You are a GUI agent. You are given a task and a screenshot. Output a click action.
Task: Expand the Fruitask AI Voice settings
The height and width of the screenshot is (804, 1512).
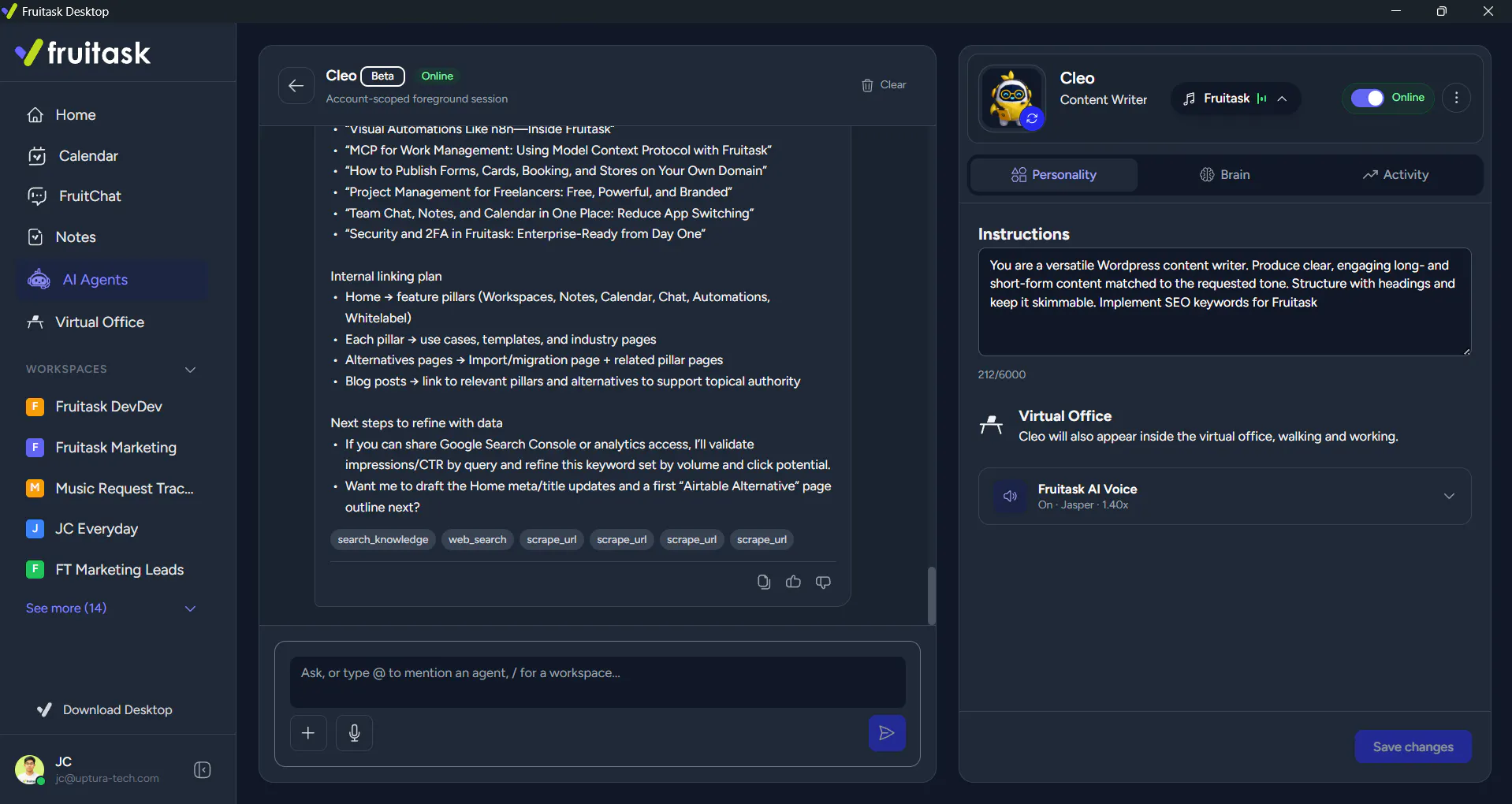click(1449, 497)
